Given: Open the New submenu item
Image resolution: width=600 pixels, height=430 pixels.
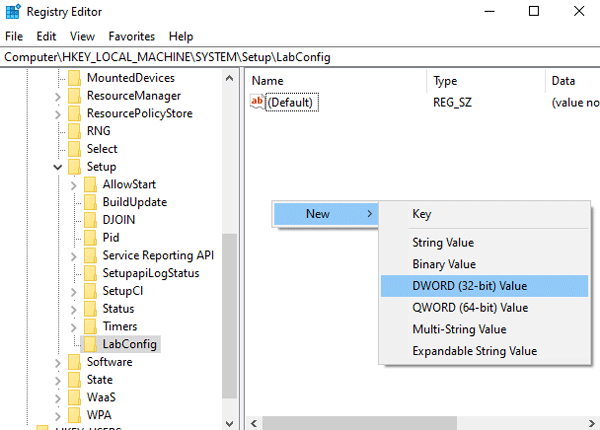Looking at the screenshot, I should click(x=326, y=214).
